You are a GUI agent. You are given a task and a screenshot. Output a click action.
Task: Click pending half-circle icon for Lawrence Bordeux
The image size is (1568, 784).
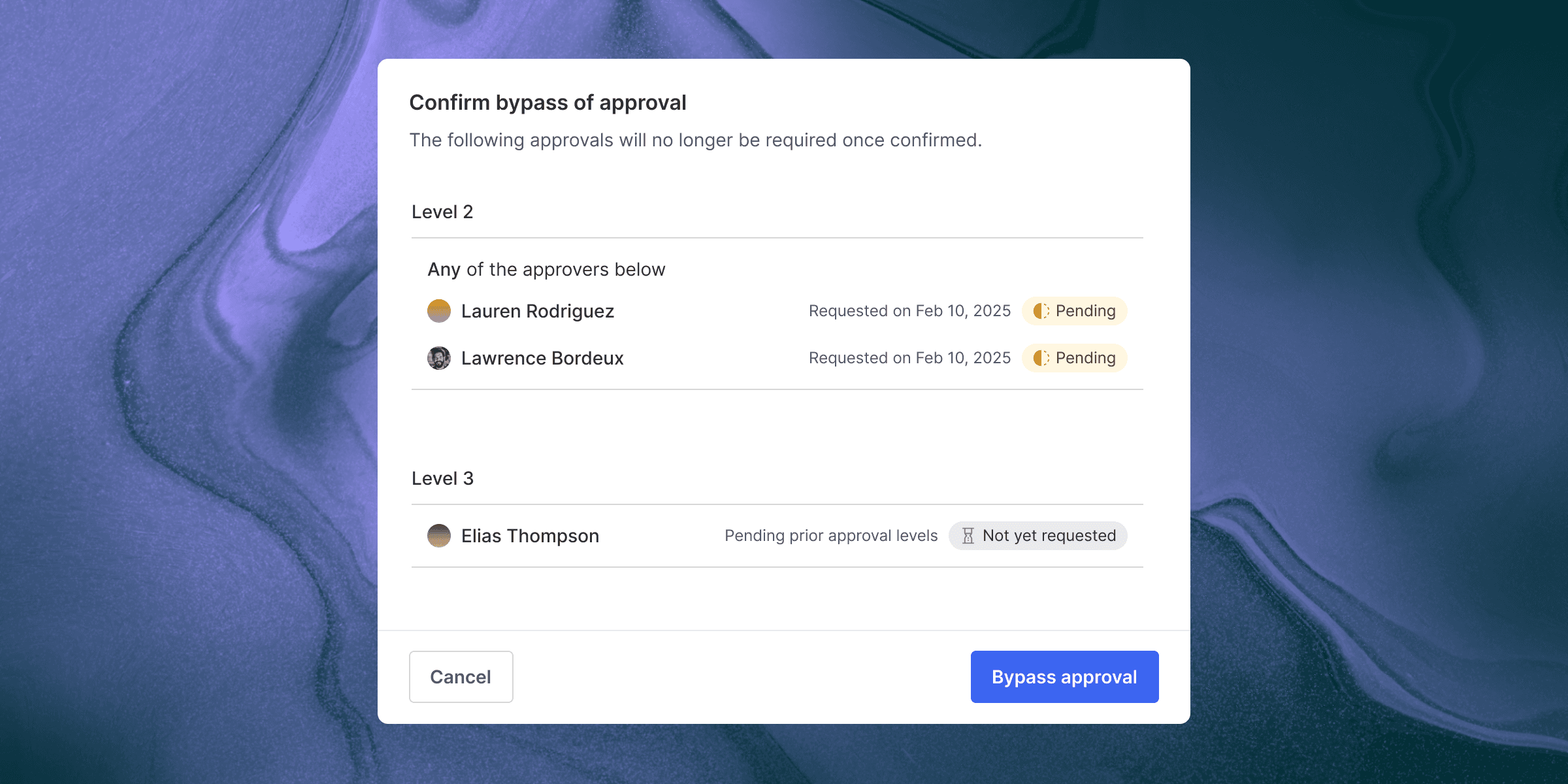click(1041, 358)
